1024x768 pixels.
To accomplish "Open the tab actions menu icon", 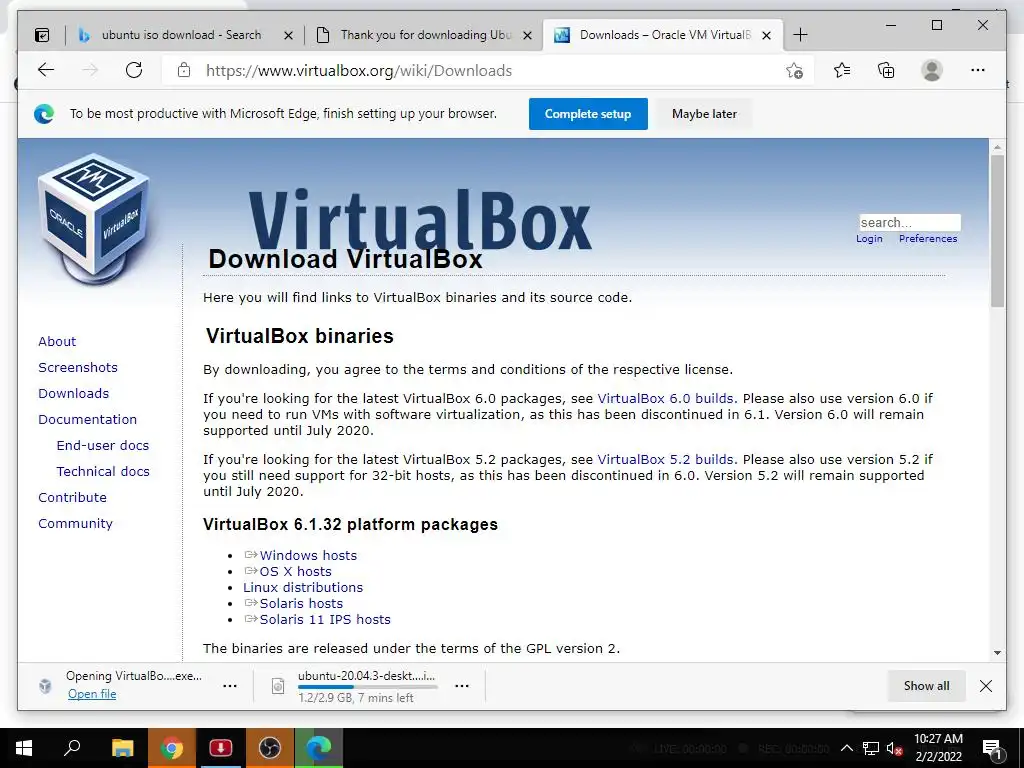I will coord(42,35).
